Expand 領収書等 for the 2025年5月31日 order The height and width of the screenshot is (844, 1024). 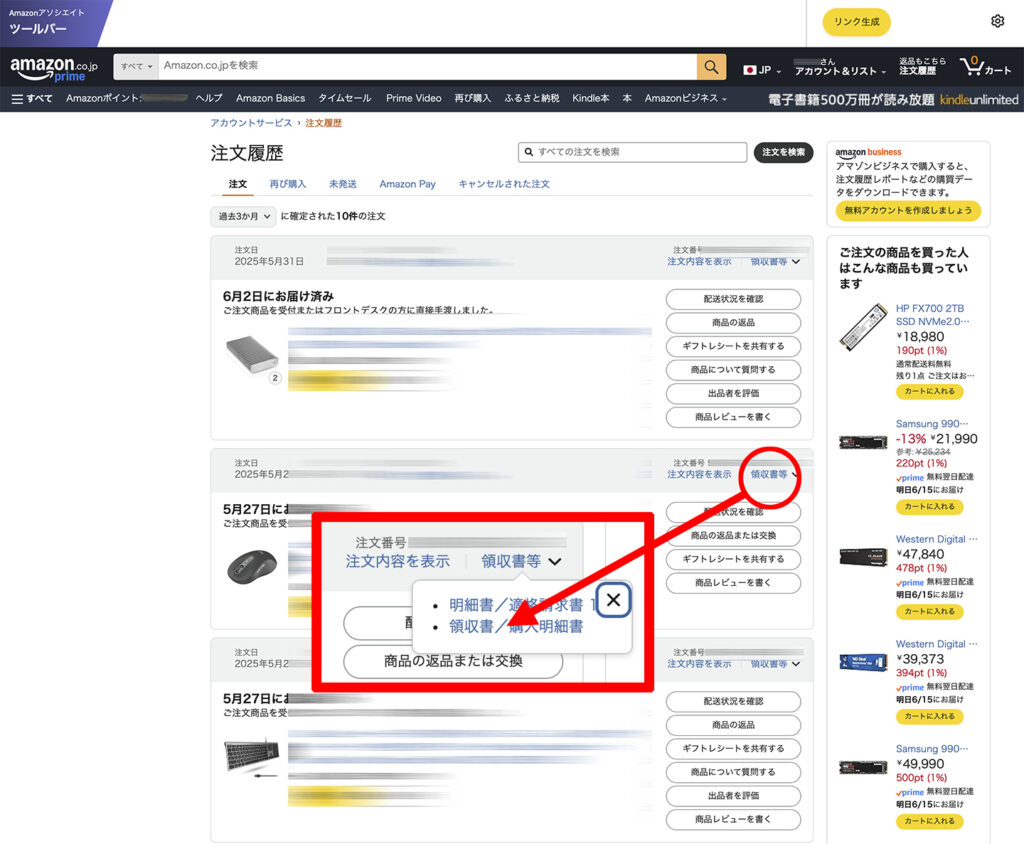[x=775, y=261]
